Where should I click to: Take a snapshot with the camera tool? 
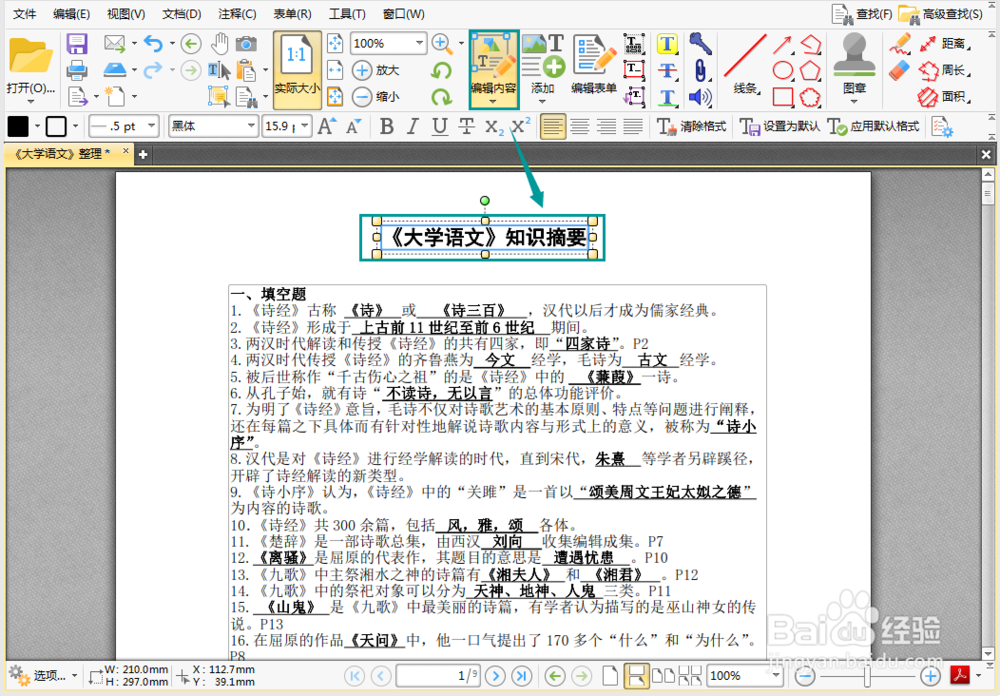247,43
